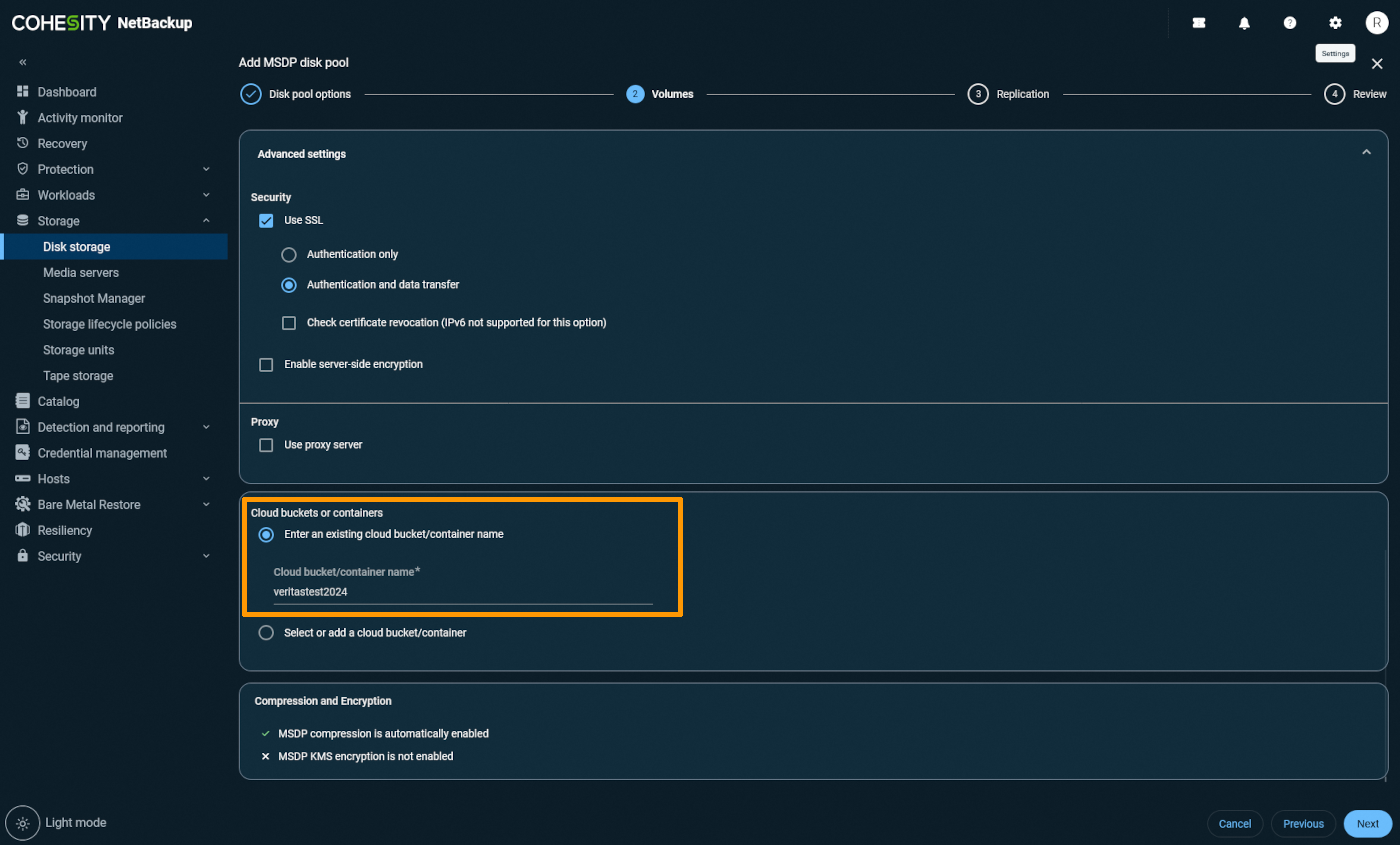The image size is (1400, 845).
Task: Open Storage lifecycle policies menu item
Action: (x=109, y=324)
